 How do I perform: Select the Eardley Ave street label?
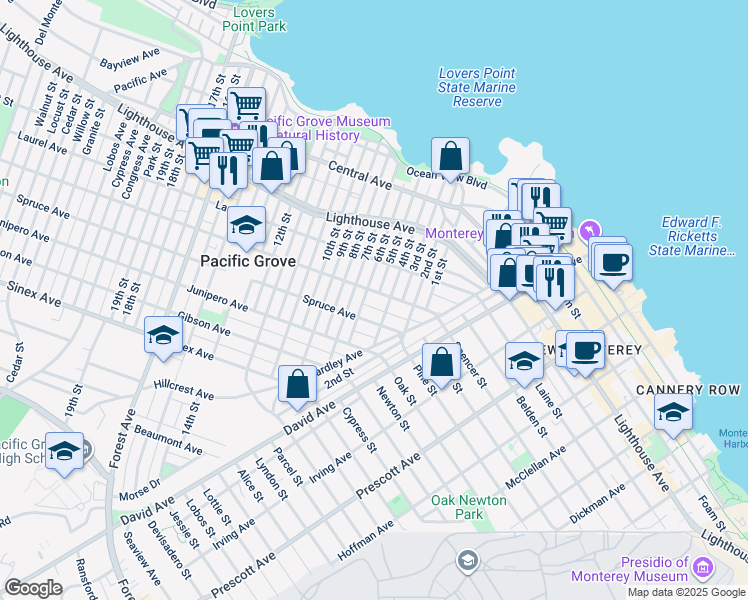340,364
